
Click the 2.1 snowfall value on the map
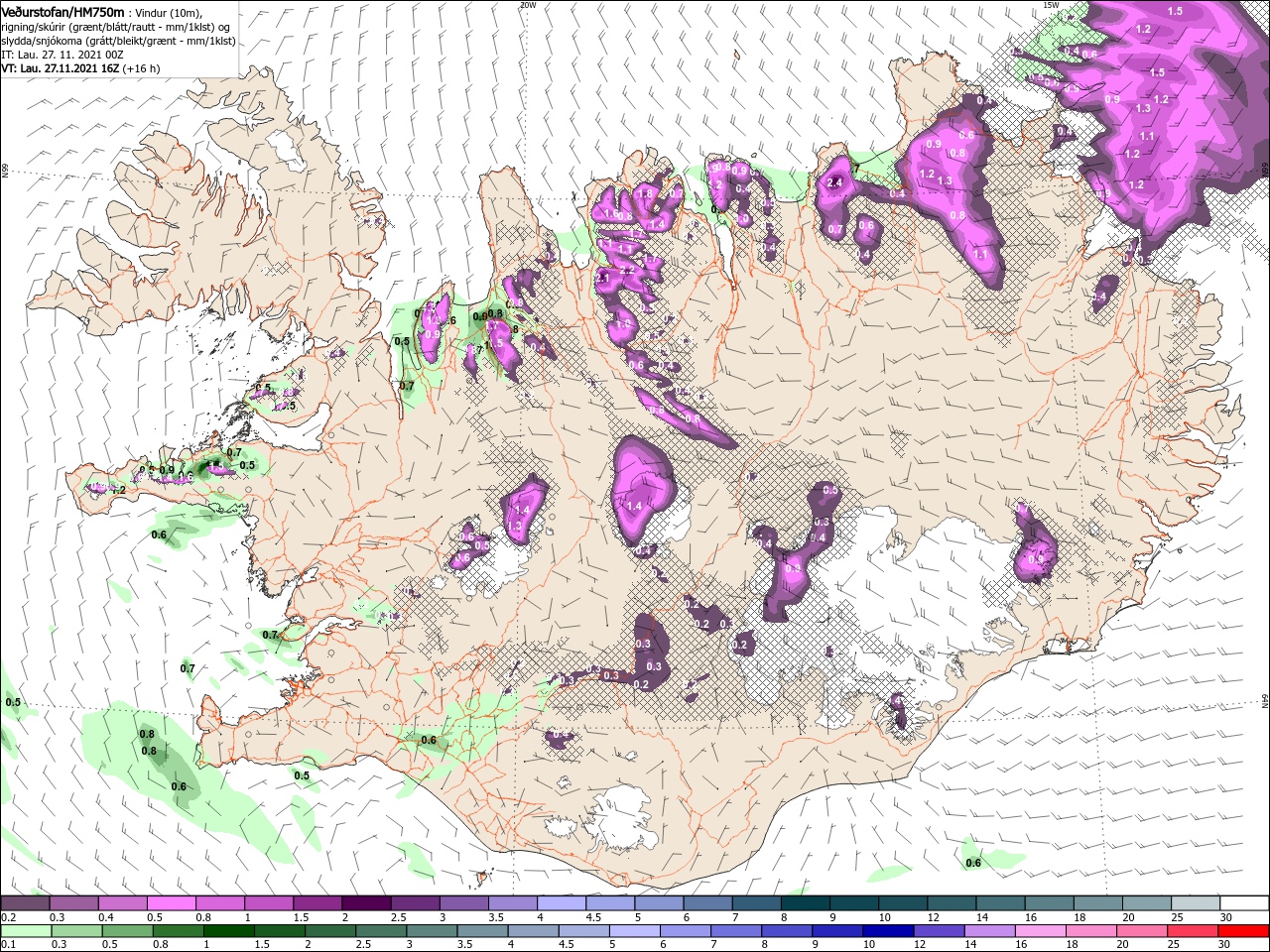pyautogui.click(x=602, y=279)
